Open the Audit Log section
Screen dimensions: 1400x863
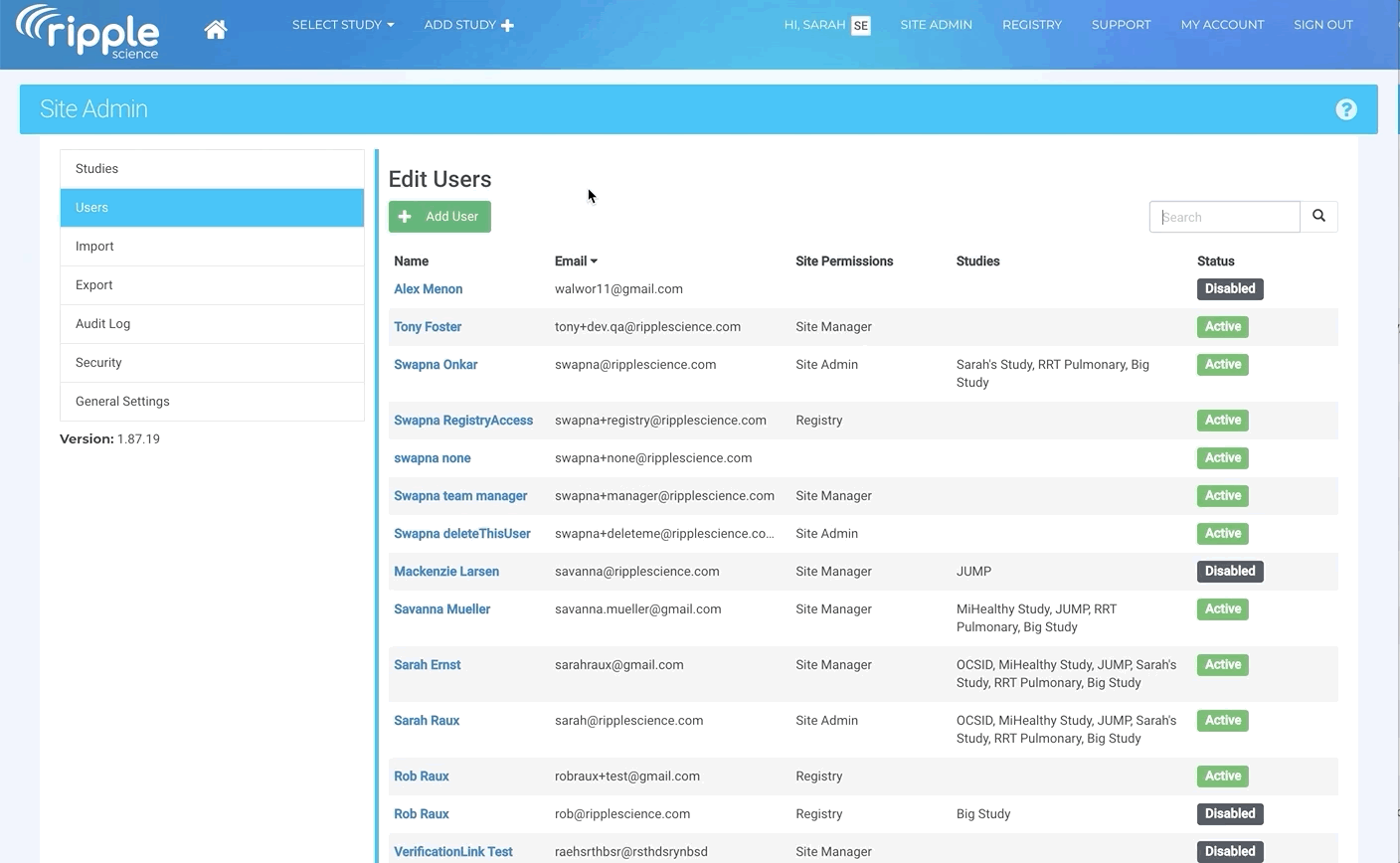103,324
